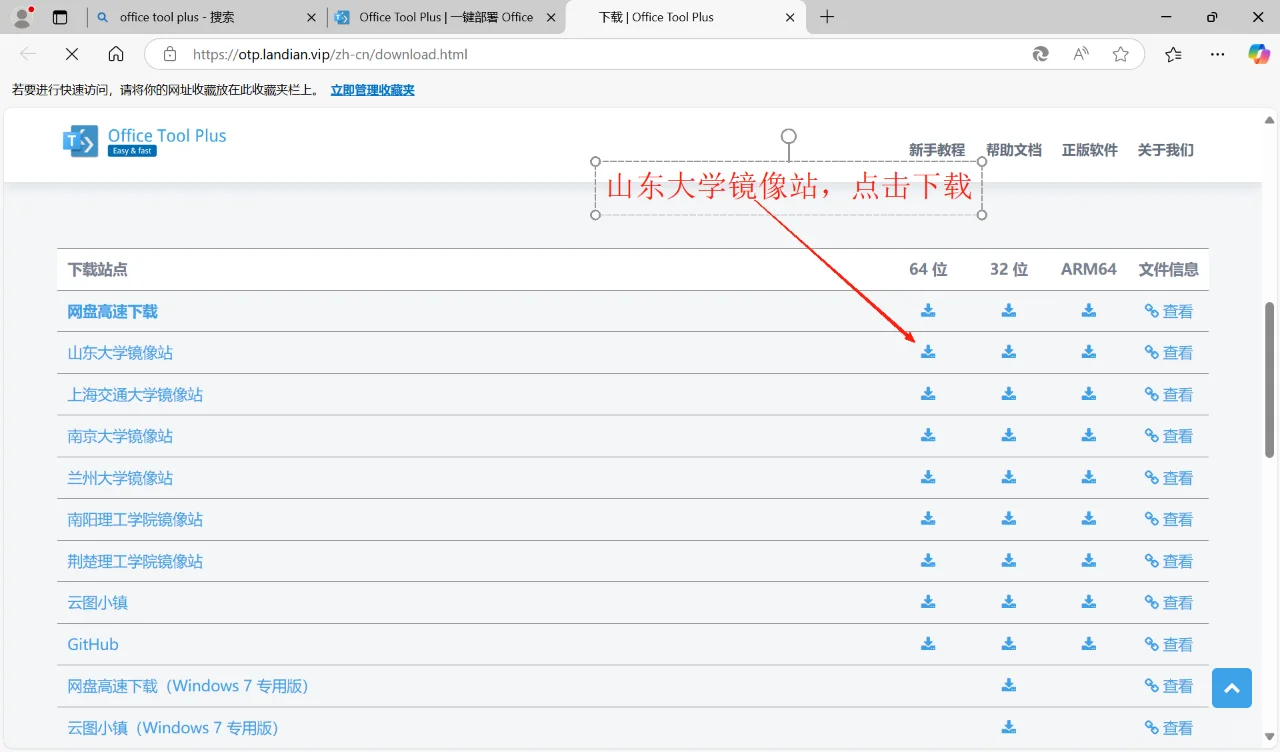Download ARM64 from 山东大学镜像站
Viewport: 1280px width, 752px height.
tap(1089, 352)
